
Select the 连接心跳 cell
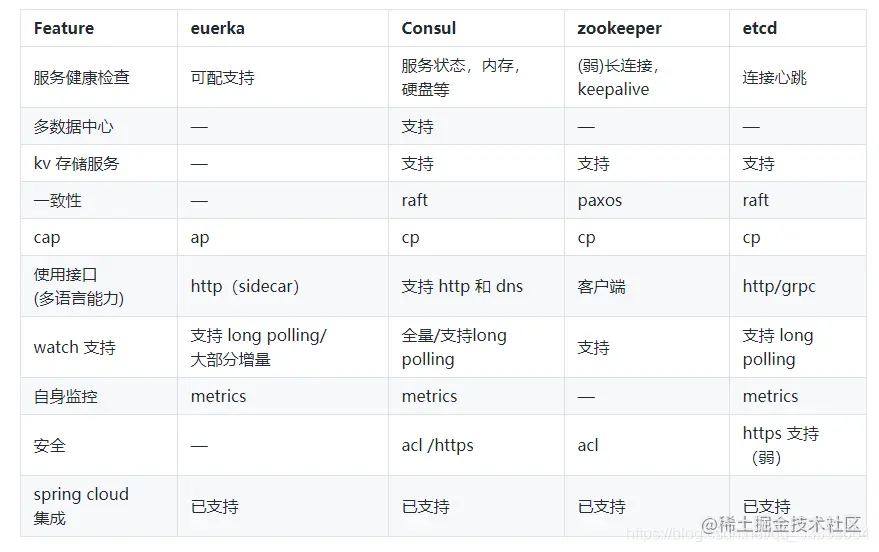[774, 77]
